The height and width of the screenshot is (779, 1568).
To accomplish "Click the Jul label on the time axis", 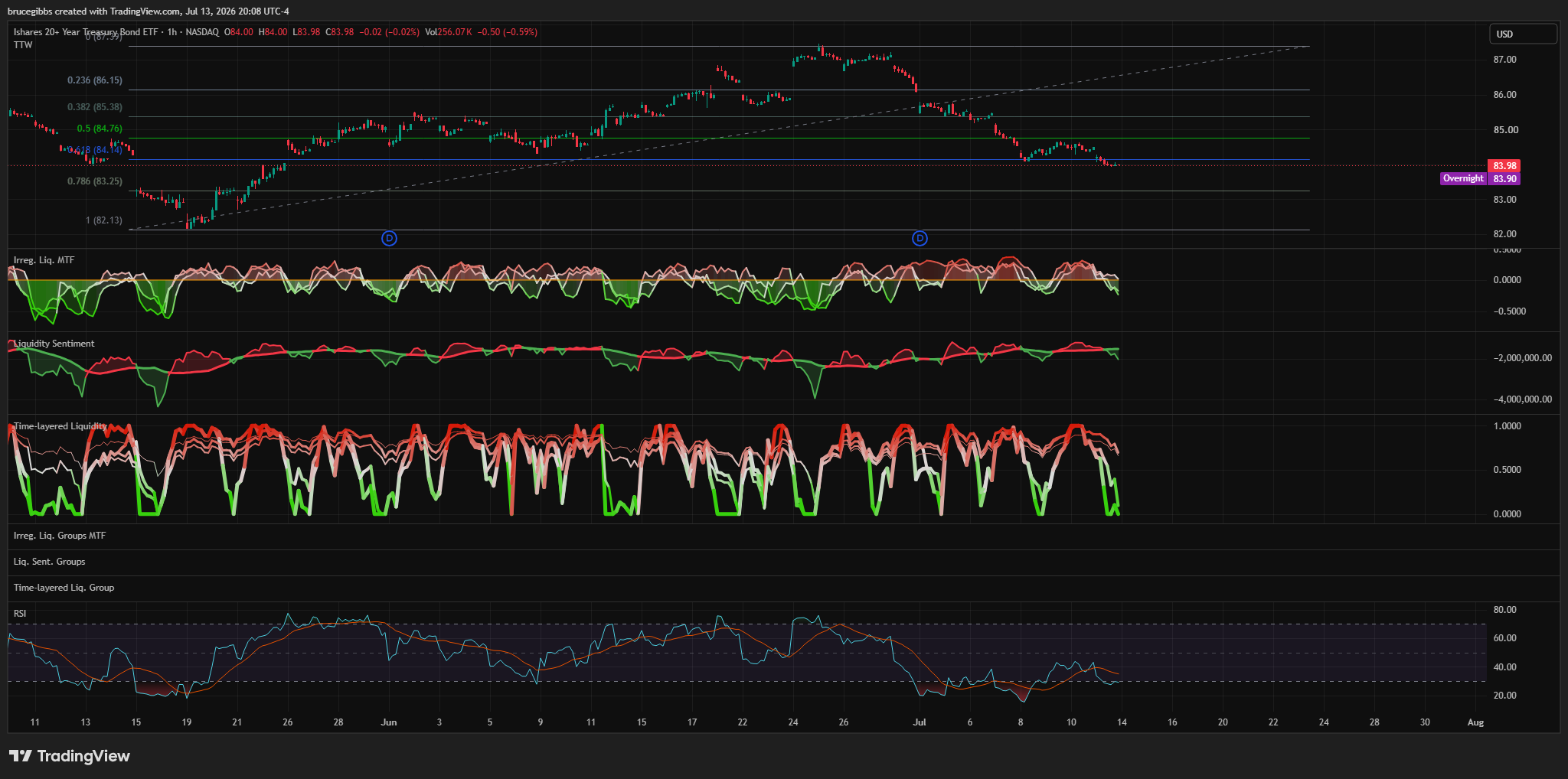I will coord(920,722).
